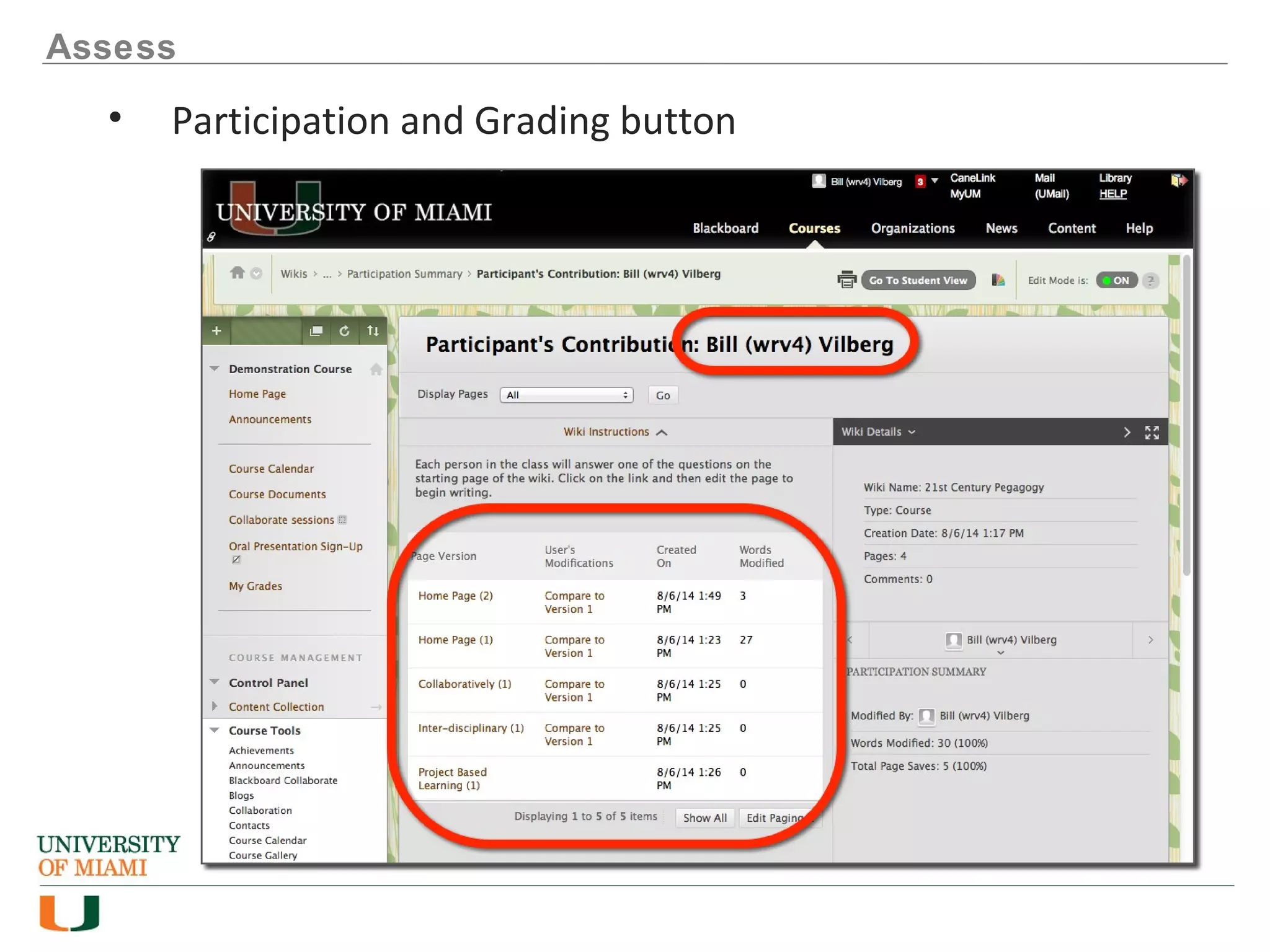Click the Content Collection arrow icon
The height and width of the screenshot is (952, 1270).
pyautogui.click(x=376, y=707)
